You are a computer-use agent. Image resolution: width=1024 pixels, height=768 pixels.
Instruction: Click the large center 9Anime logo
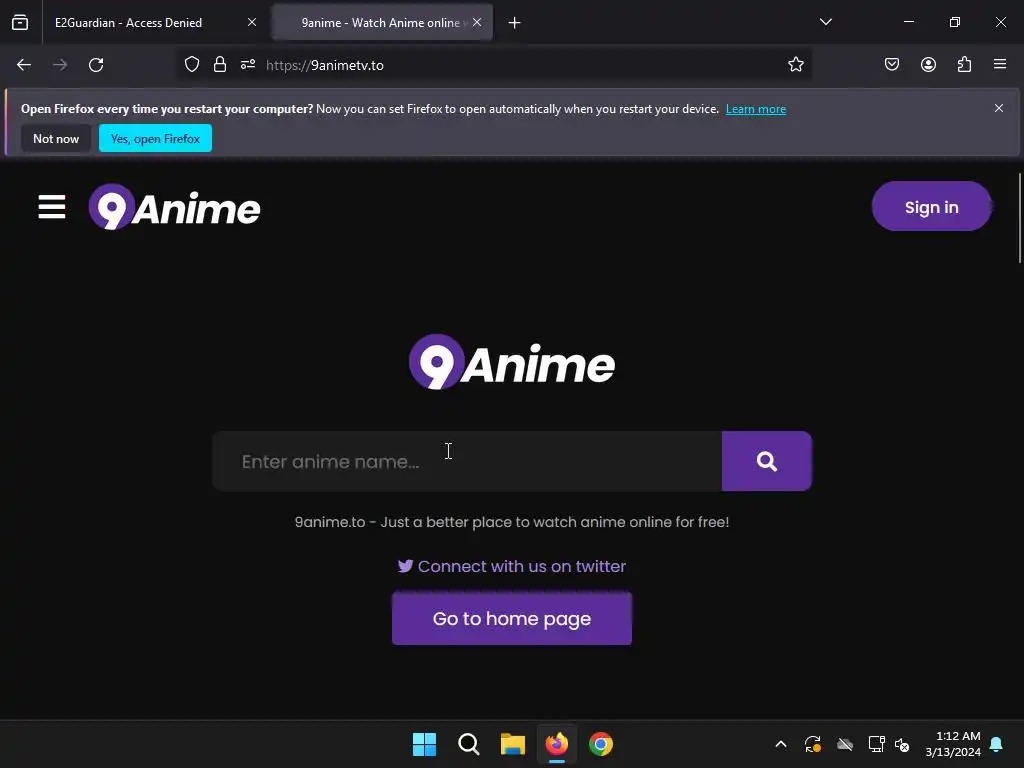[x=511, y=362]
